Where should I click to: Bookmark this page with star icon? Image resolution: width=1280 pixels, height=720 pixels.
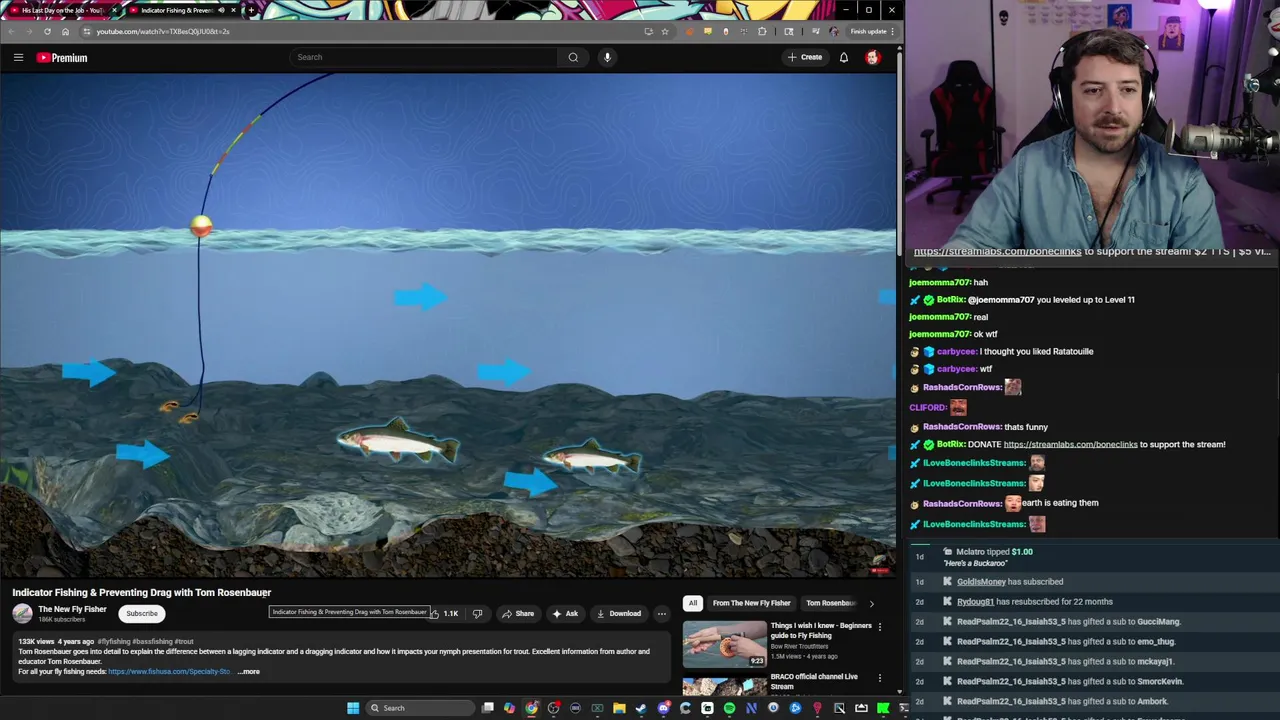pyautogui.click(x=665, y=31)
